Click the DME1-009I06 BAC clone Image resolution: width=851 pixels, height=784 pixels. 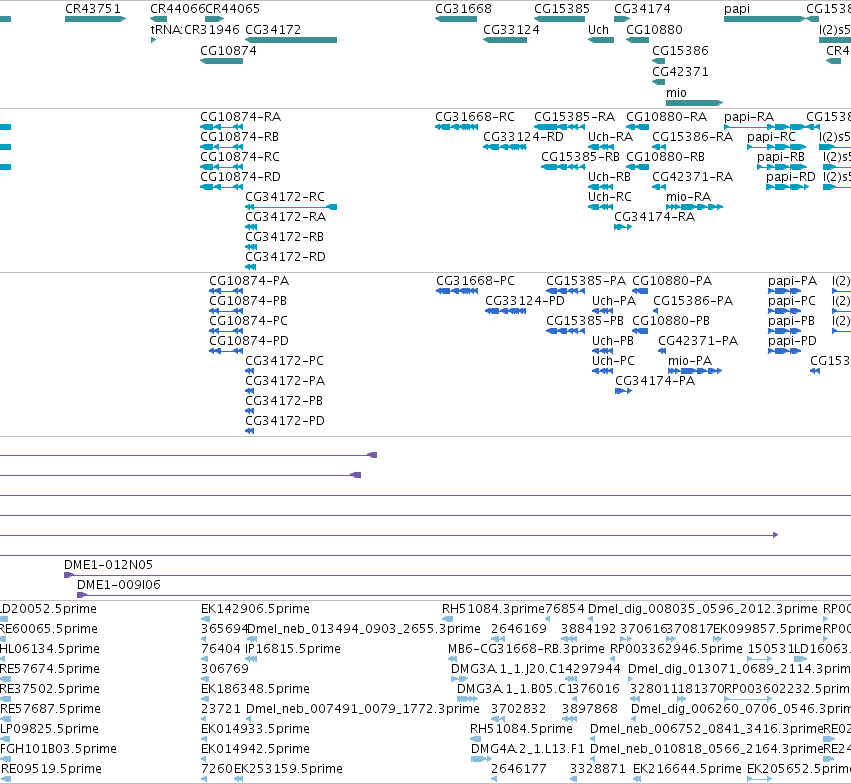point(464,595)
